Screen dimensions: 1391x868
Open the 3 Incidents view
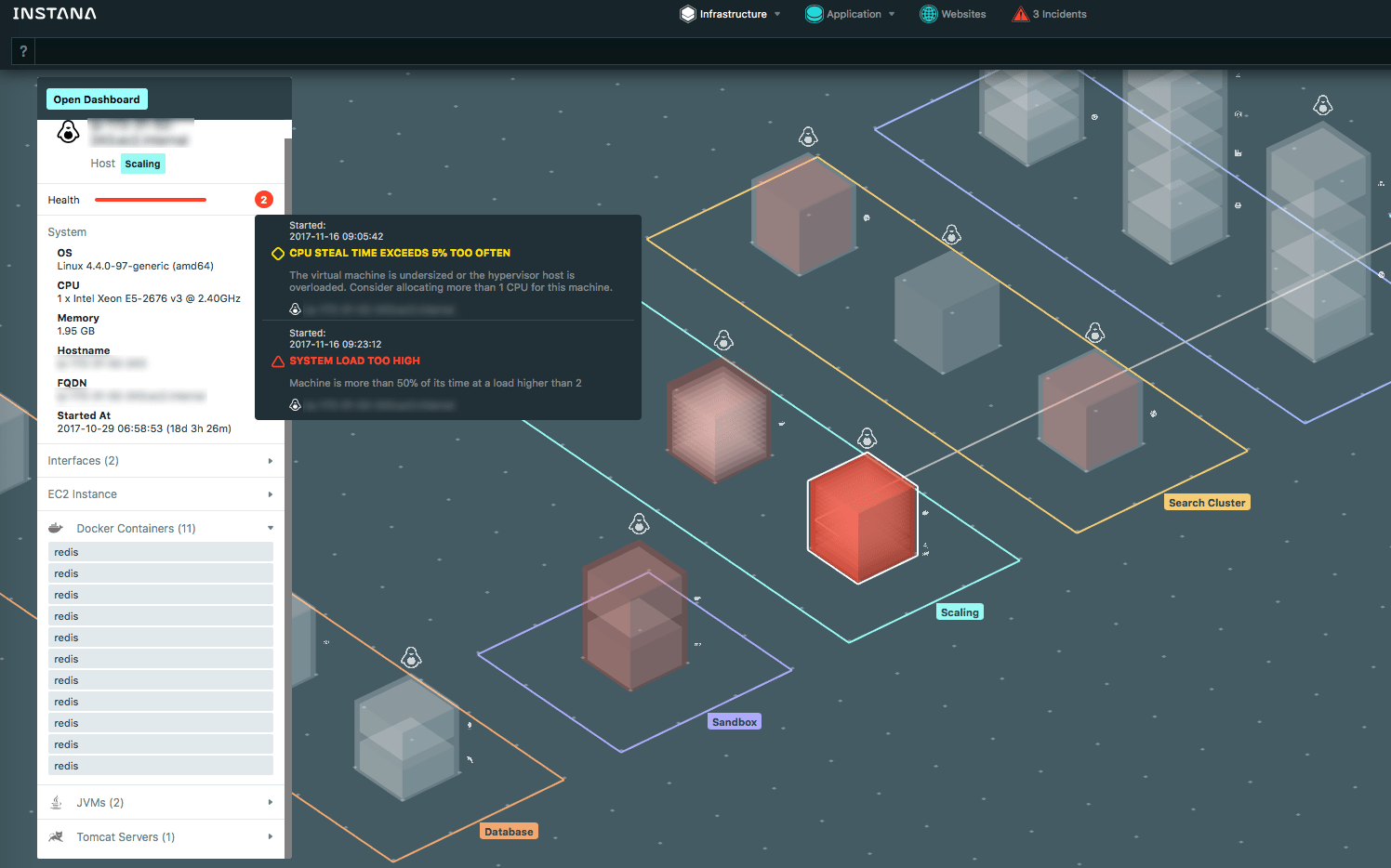[x=1050, y=14]
